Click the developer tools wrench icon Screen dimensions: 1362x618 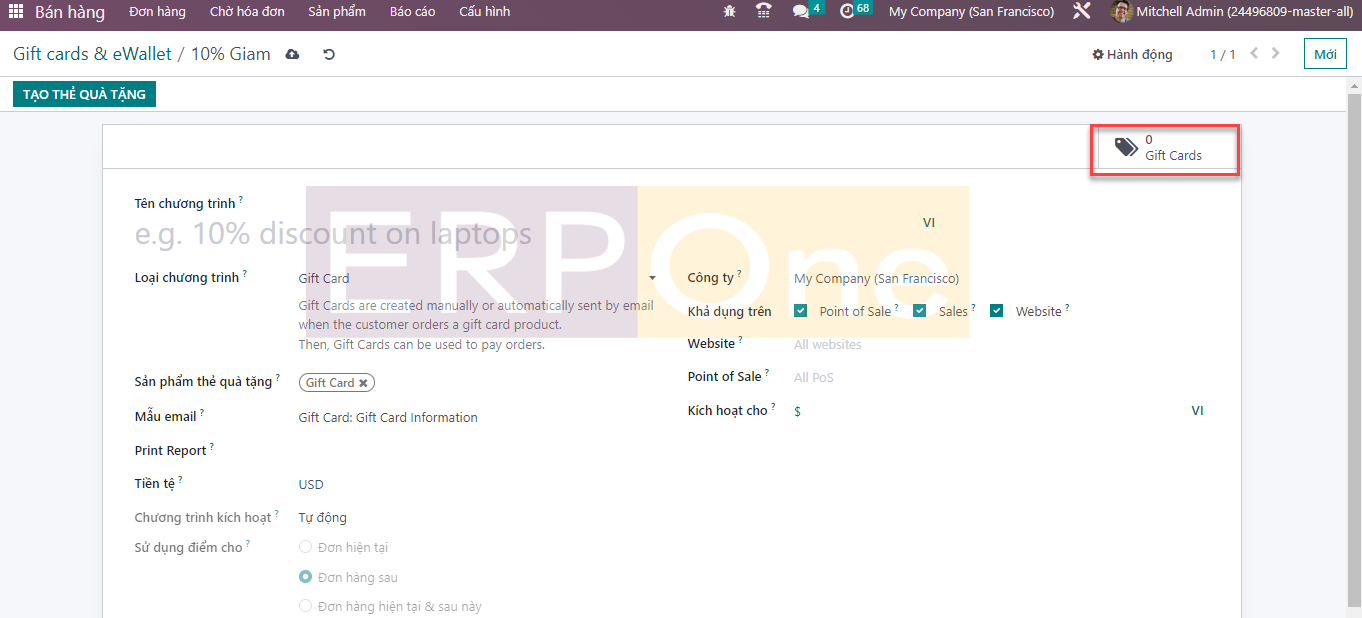[1081, 12]
